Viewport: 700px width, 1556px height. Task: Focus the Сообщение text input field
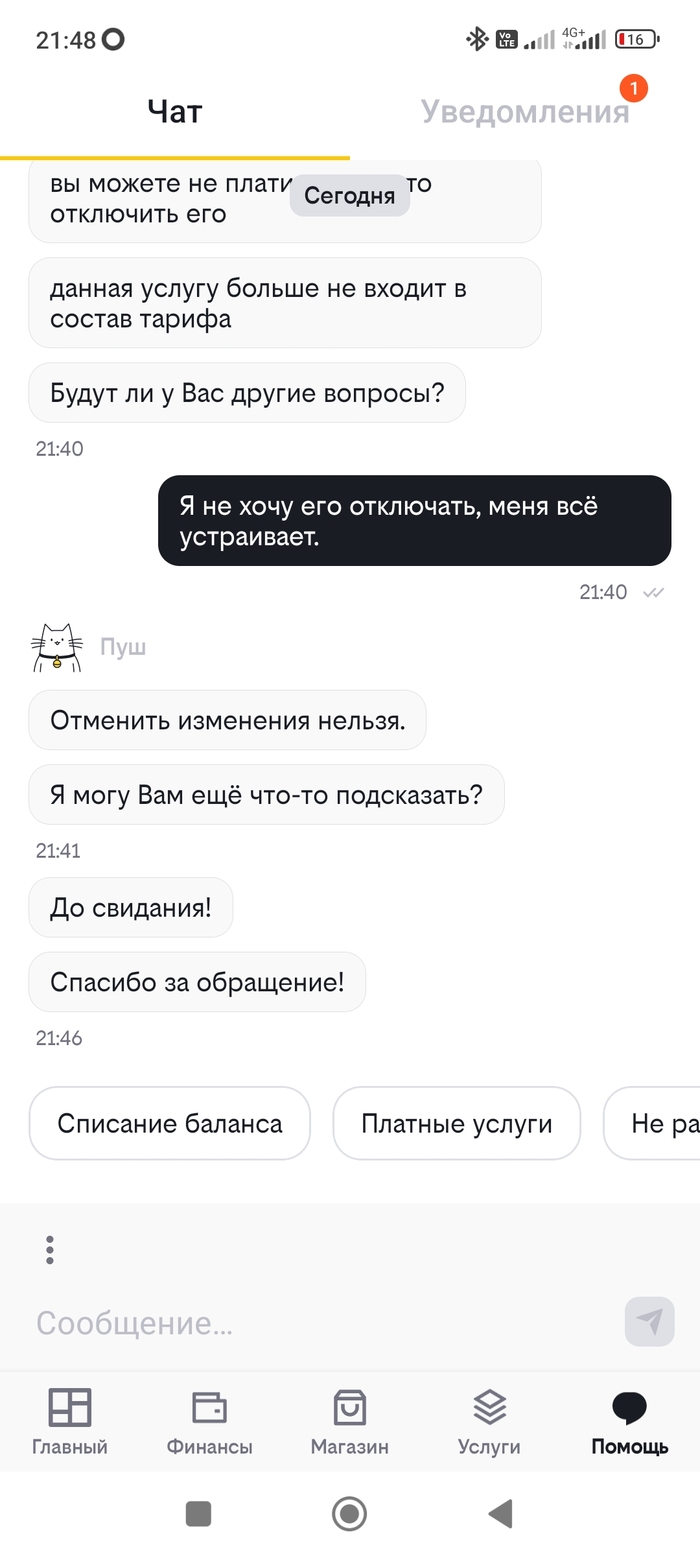pos(320,1323)
